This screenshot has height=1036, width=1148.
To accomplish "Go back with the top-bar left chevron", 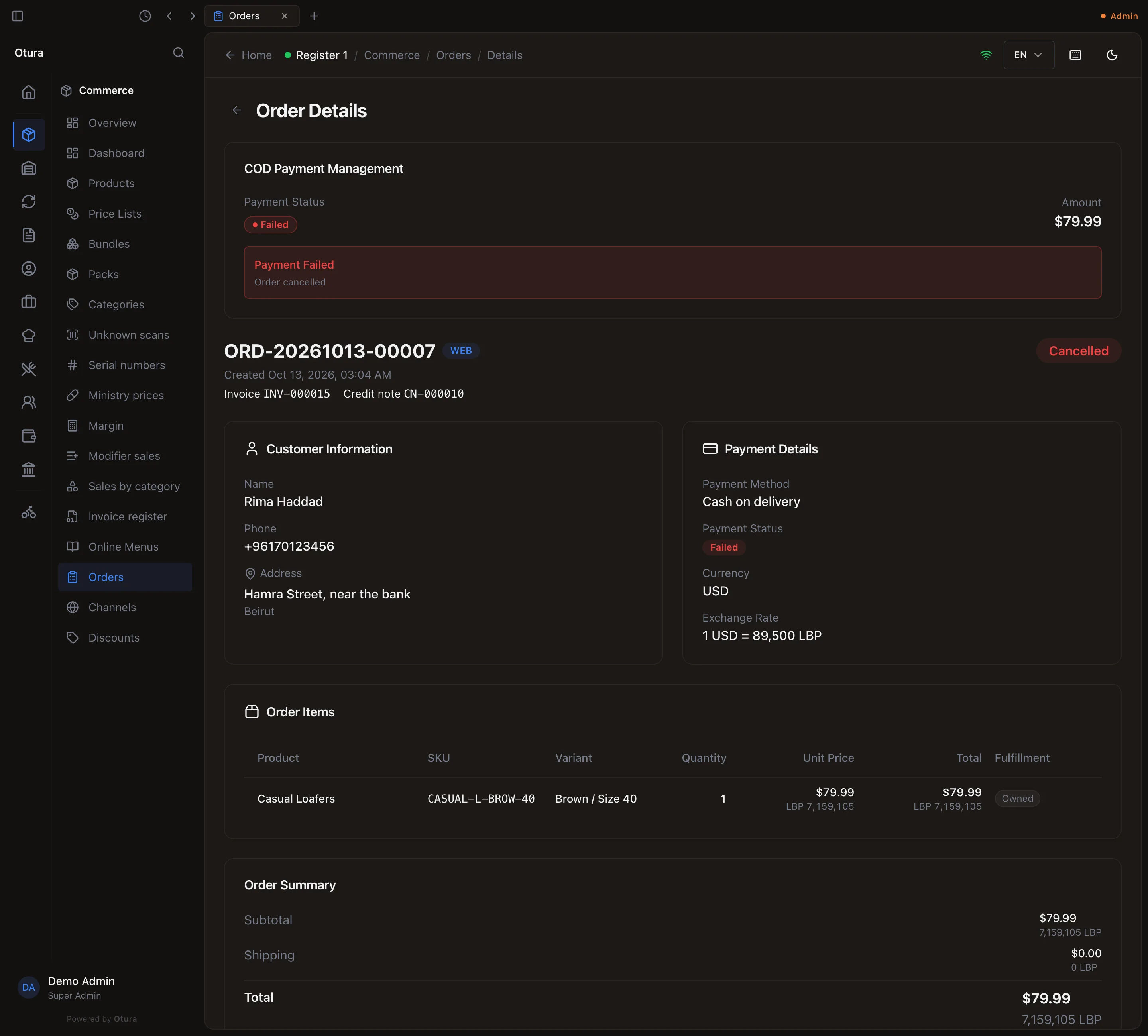I will coord(169,16).
